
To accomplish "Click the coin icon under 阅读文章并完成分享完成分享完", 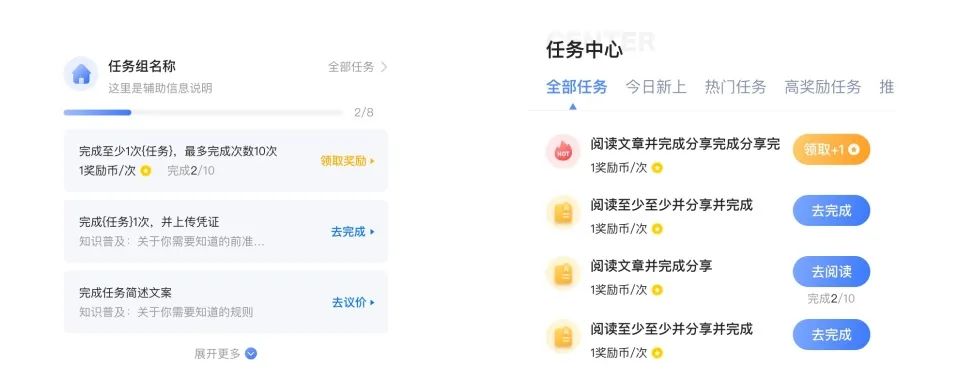I will click(657, 167).
